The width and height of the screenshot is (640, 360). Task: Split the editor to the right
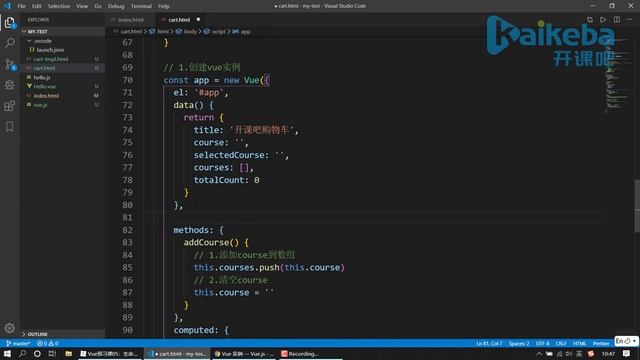(617, 20)
